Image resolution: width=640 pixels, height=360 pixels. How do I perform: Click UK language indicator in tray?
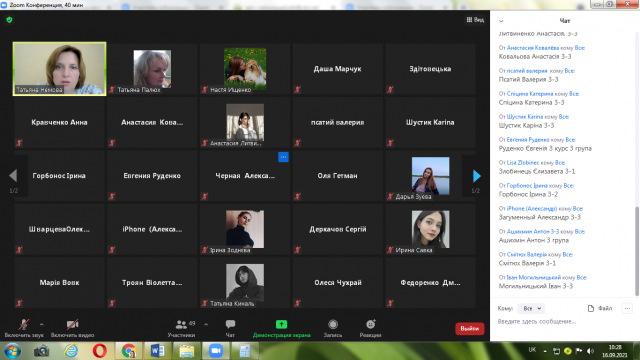coord(532,350)
